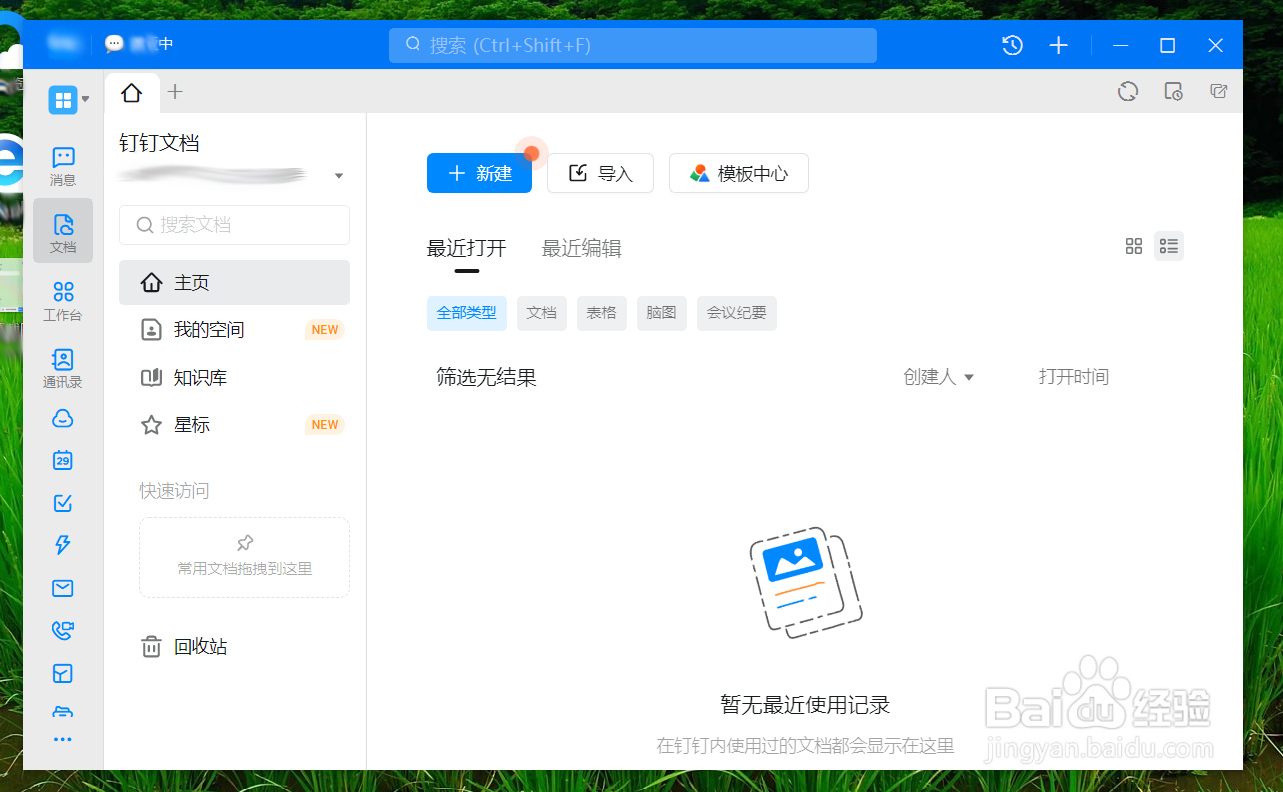Click the plus icon in title bar
Image resolution: width=1283 pixels, height=792 pixels.
click(1059, 45)
